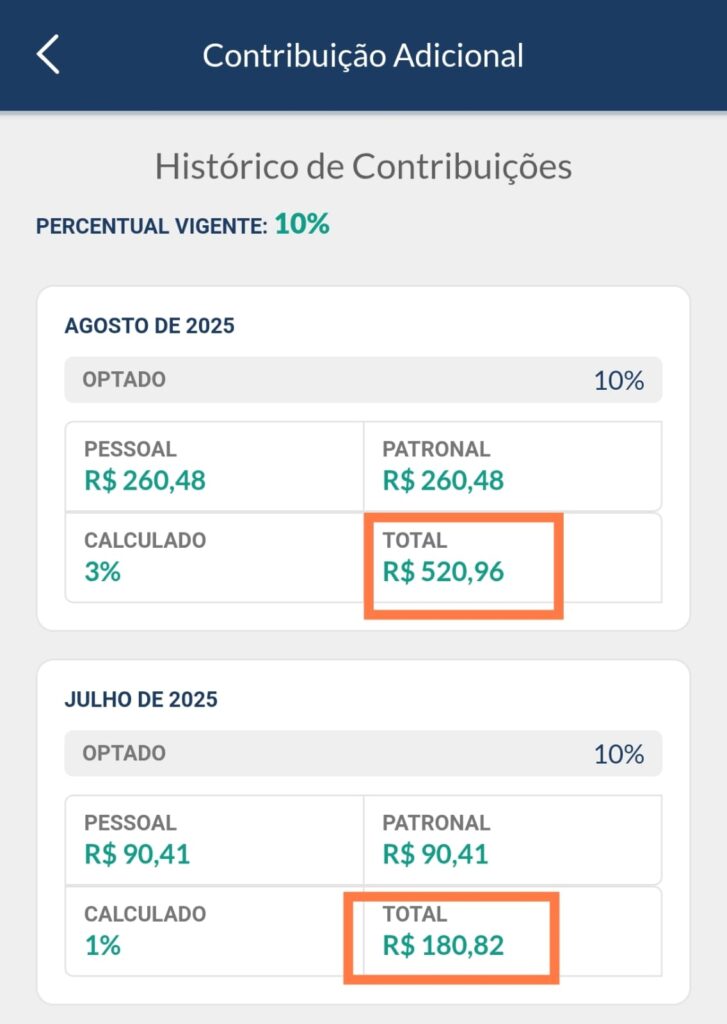The image size is (727, 1024).
Task: Tap the R$ 520,96 total amount
Action: point(443,572)
